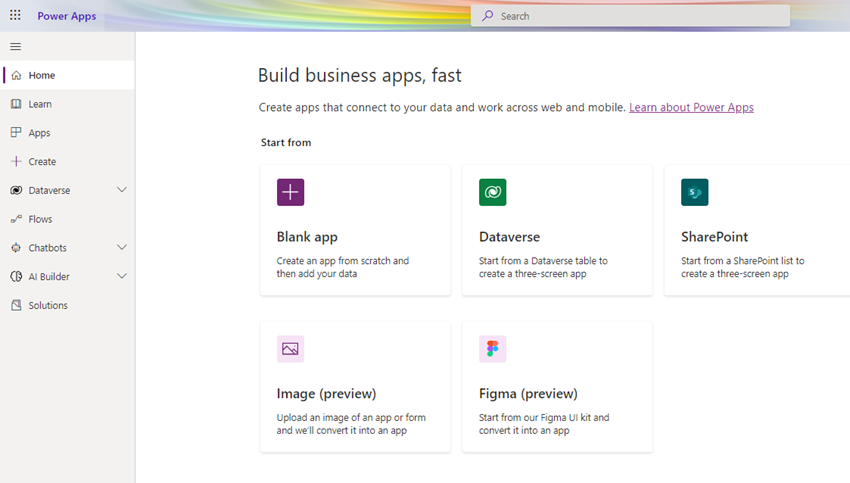The width and height of the screenshot is (850, 483).
Task: Expand the AI Builder navigation chevron
Action: (x=122, y=276)
